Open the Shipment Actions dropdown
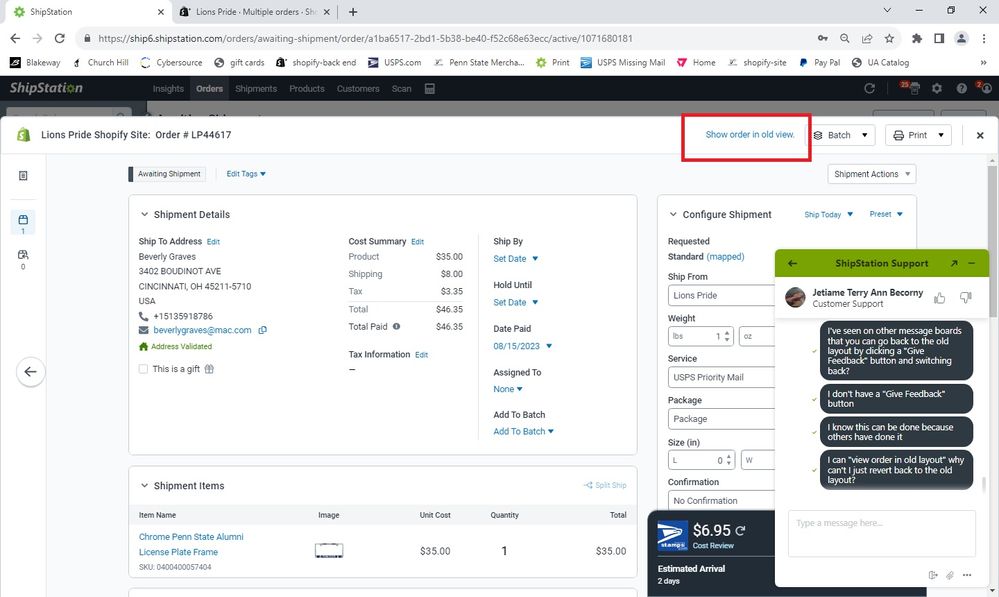The width and height of the screenshot is (999, 597). coord(872,174)
